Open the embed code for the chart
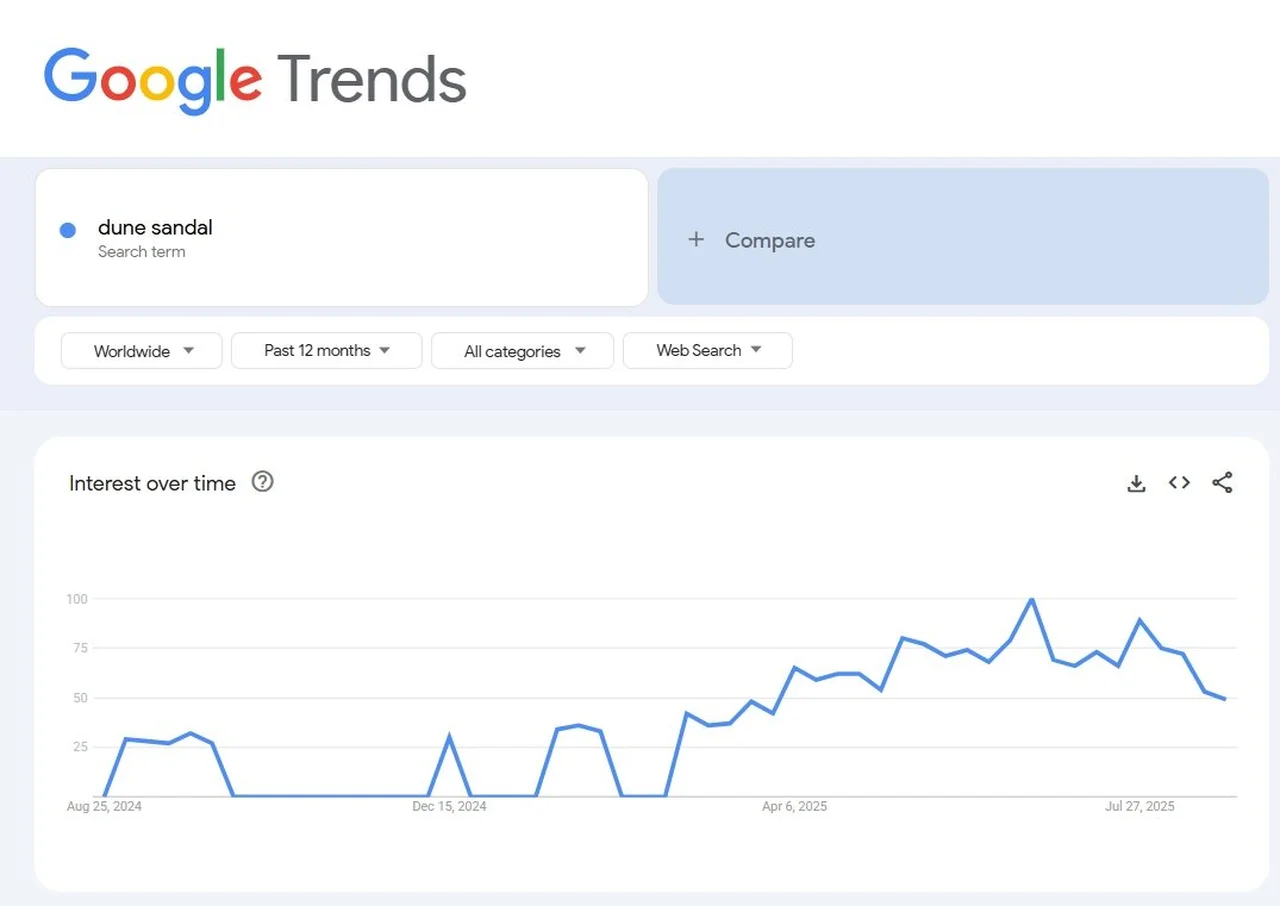This screenshot has height=906, width=1280. [1179, 482]
